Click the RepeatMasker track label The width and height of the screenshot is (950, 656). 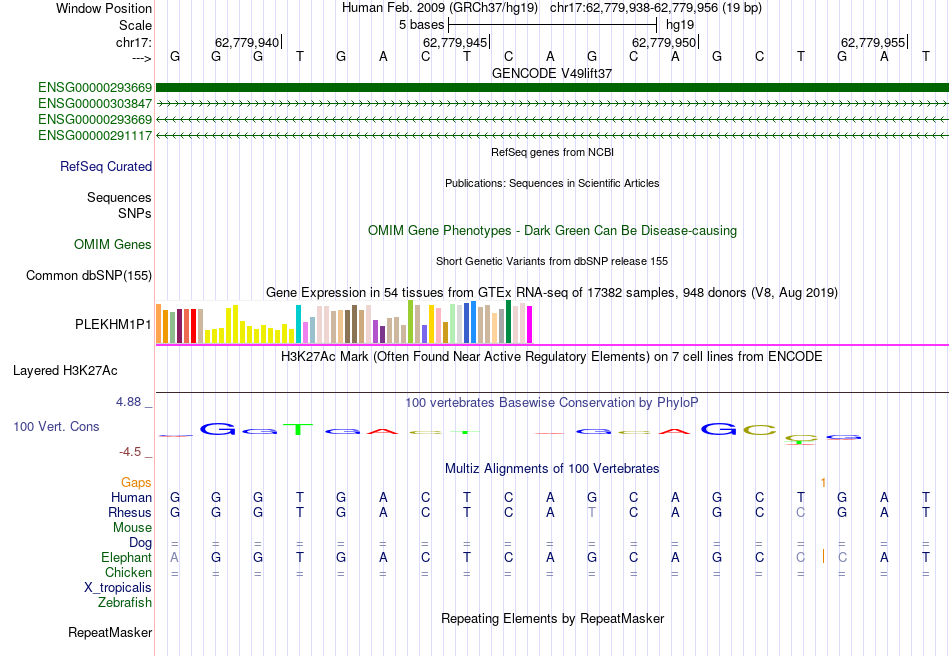point(110,632)
